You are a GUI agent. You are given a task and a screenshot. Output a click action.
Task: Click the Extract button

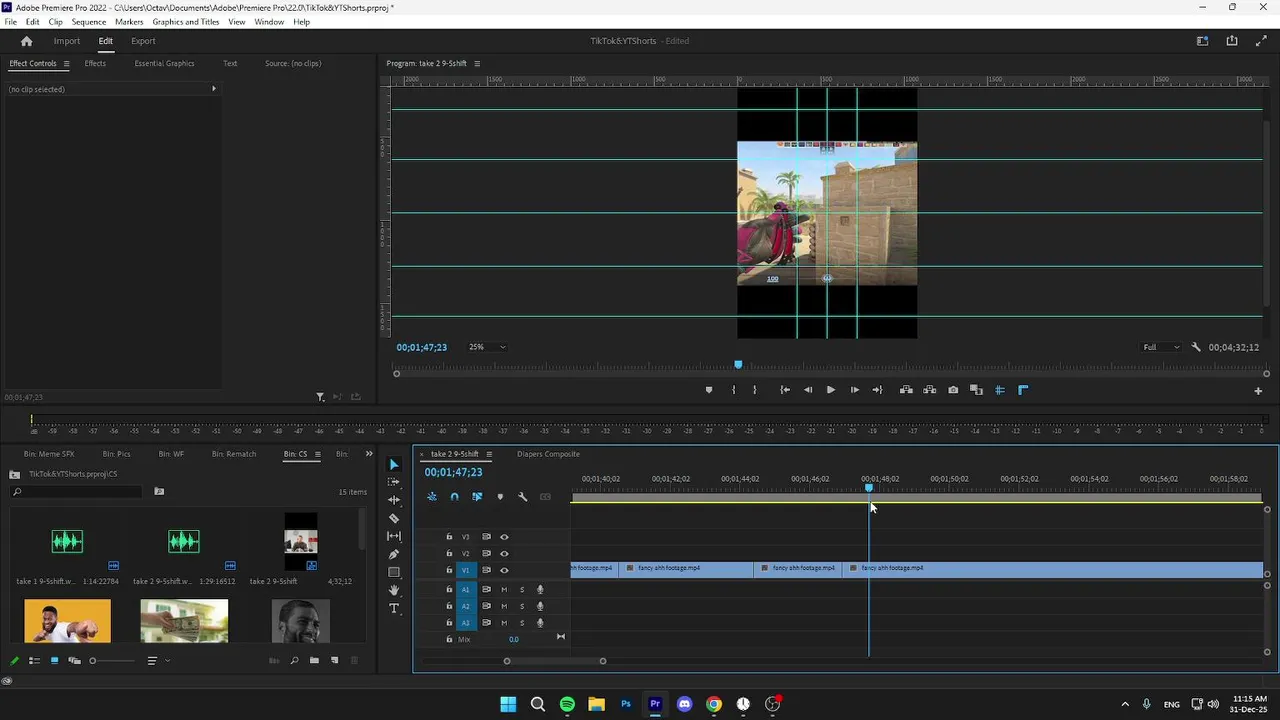(x=929, y=390)
